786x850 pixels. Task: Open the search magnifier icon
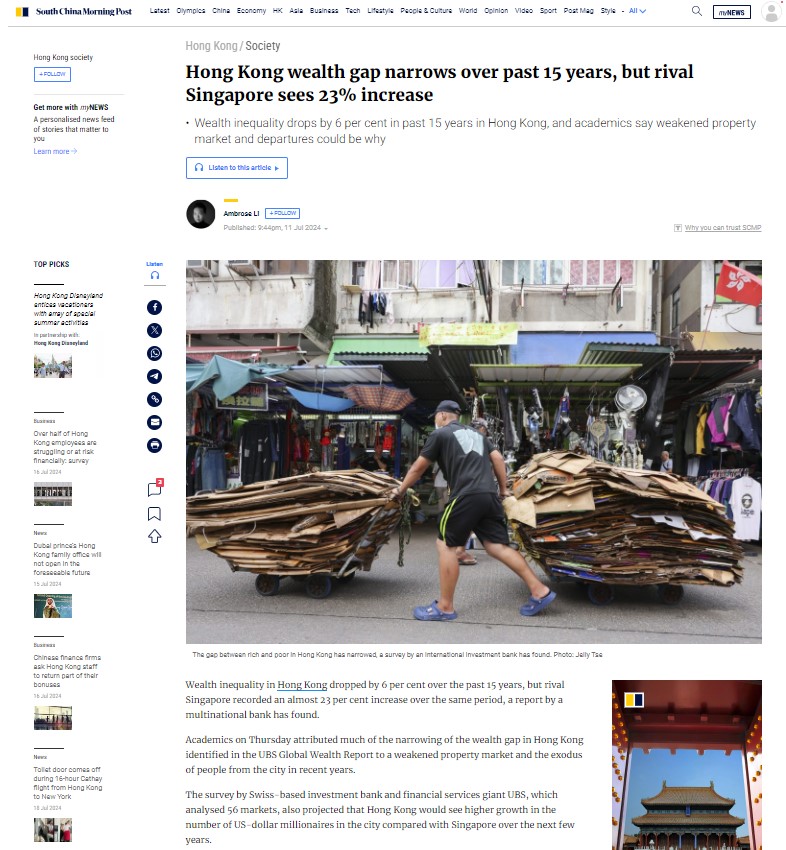[697, 11]
